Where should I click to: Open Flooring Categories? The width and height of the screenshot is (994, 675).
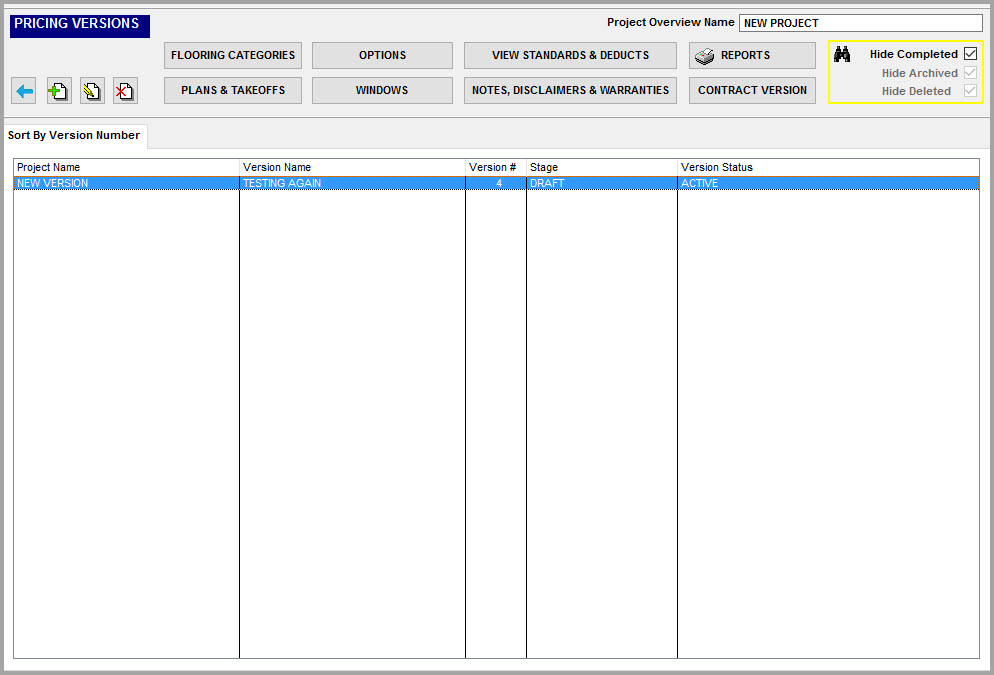coord(233,55)
